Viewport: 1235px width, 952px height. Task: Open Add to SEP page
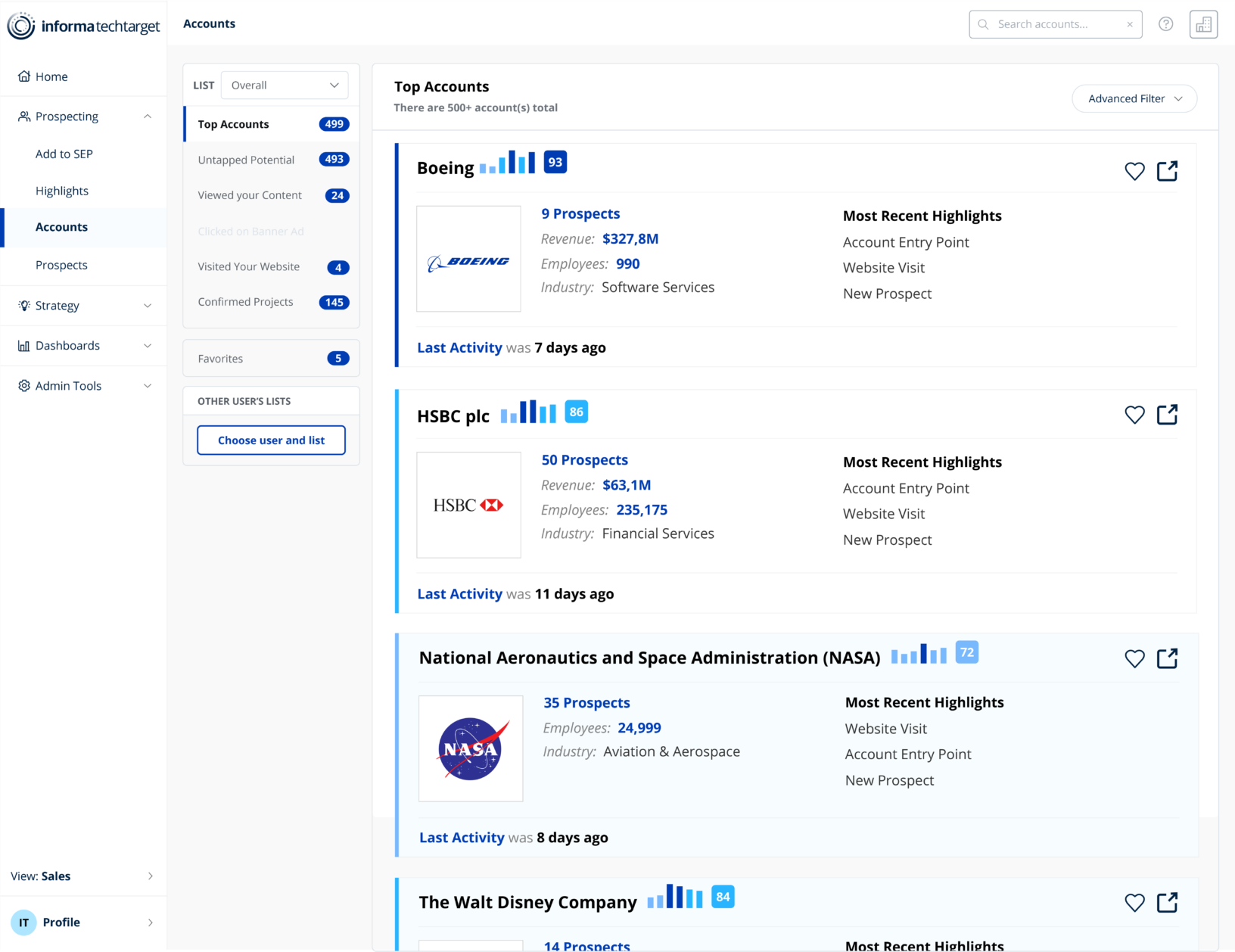(64, 154)
